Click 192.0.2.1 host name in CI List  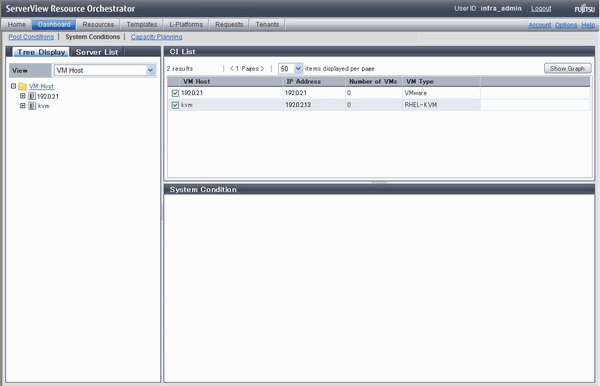pyautogui.click(x=192, y=93)
